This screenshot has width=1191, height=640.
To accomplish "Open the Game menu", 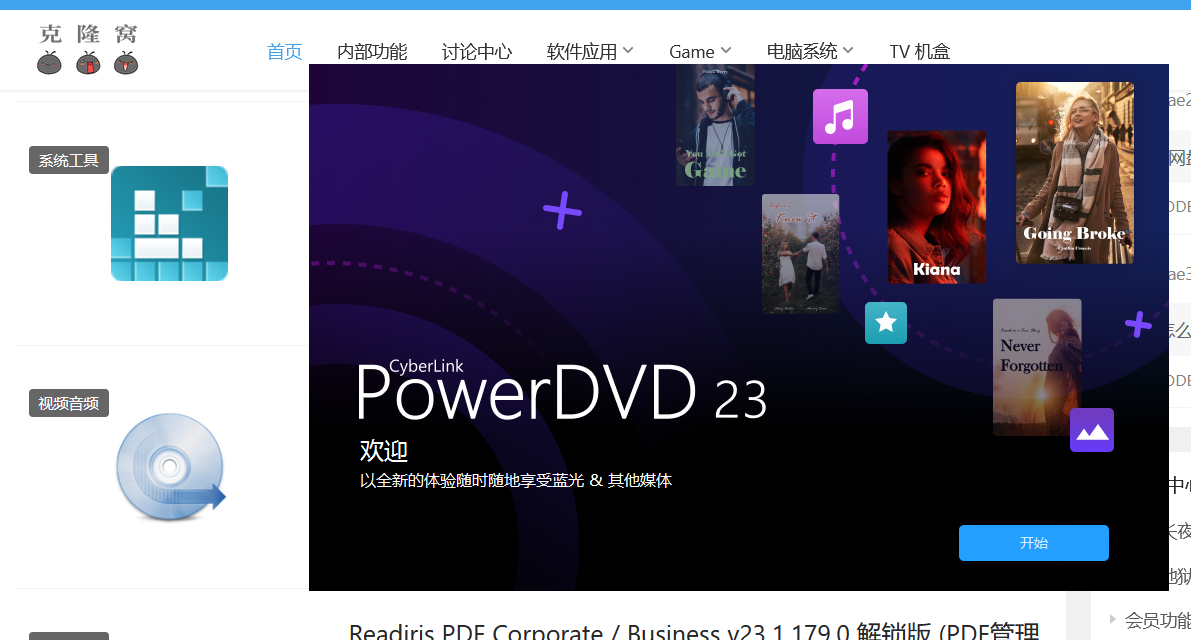I will [691, 52].
